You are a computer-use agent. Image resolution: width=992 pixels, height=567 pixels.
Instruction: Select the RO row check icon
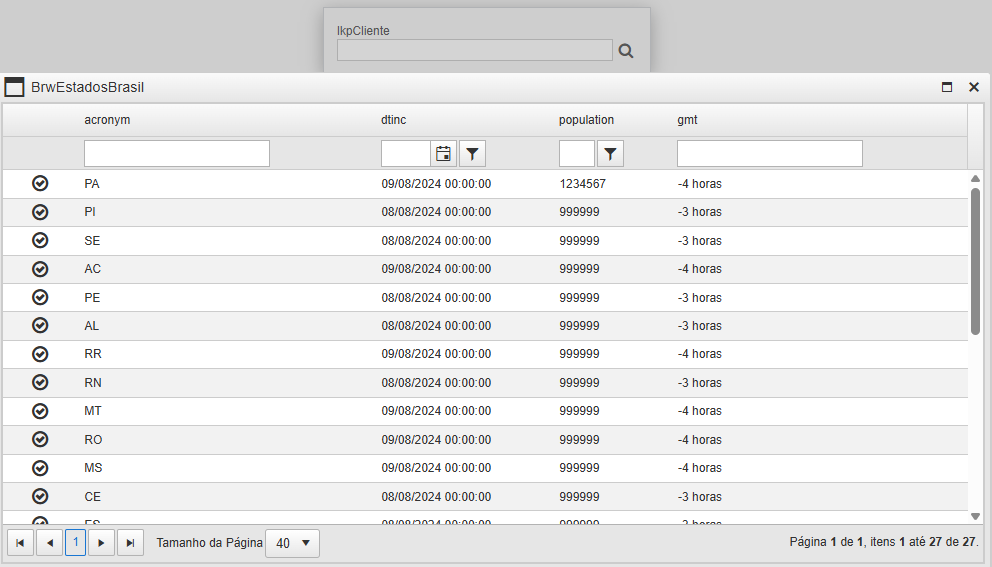click(40, 439)
